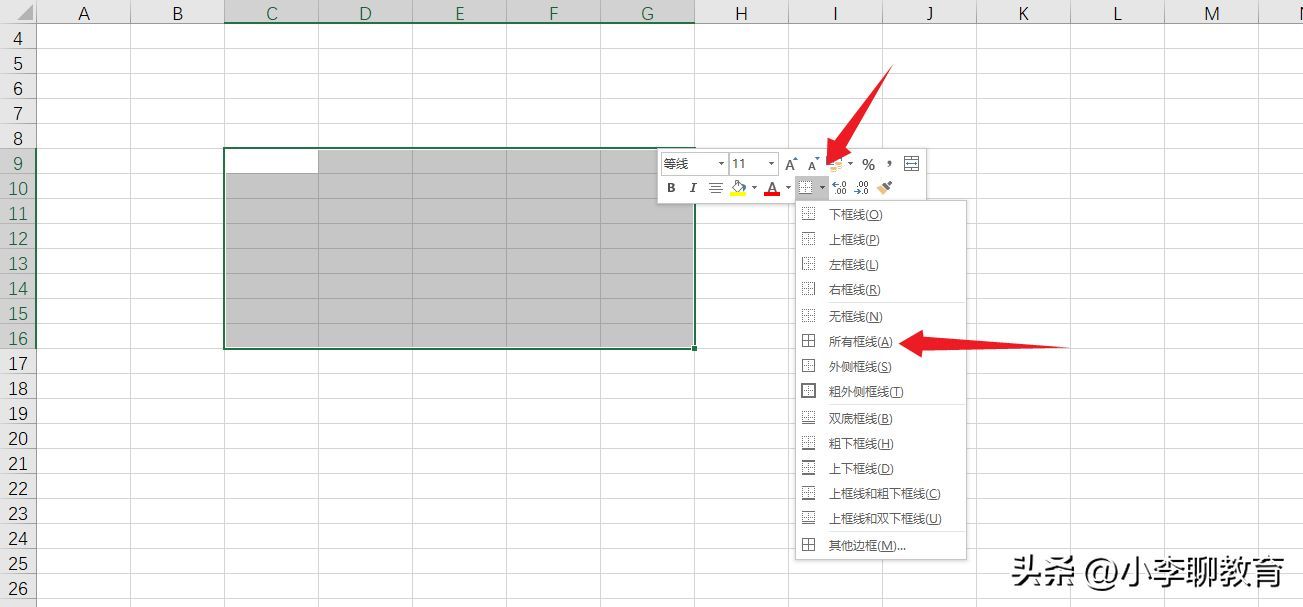Select column L header
1303x607 pixels.
click(1117, 13)
